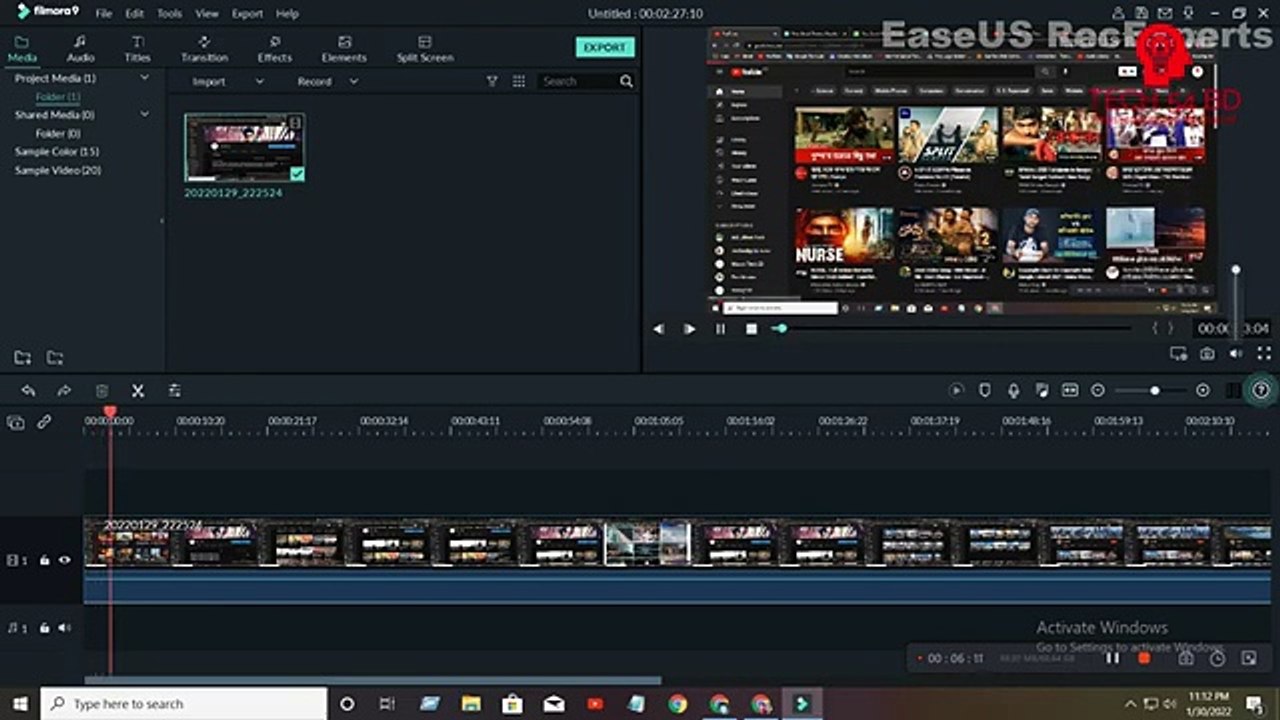Open the Record dropdown
The width and height of the screenshot is (1280, 720).
[327, 81]
